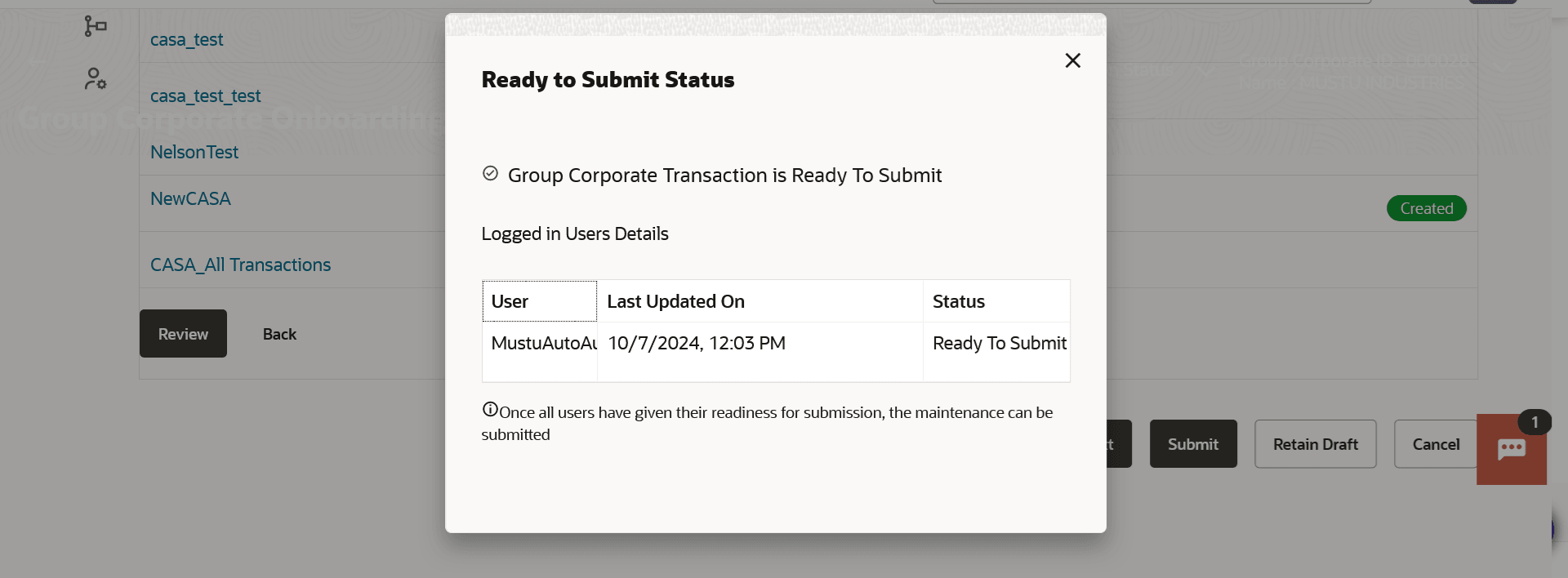The width and height of the screenshot is (1568, 578).
Task: Click the Retain Draft button
Action: (1315, 444)
